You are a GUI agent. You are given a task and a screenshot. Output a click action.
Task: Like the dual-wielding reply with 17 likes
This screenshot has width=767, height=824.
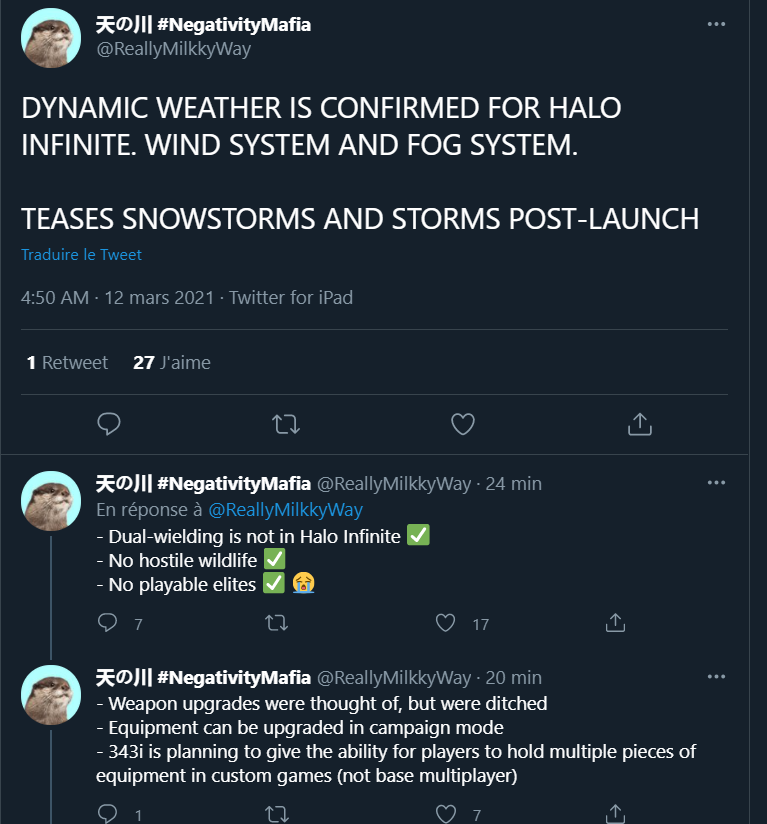pyautogui.click(x=446, y=623)
